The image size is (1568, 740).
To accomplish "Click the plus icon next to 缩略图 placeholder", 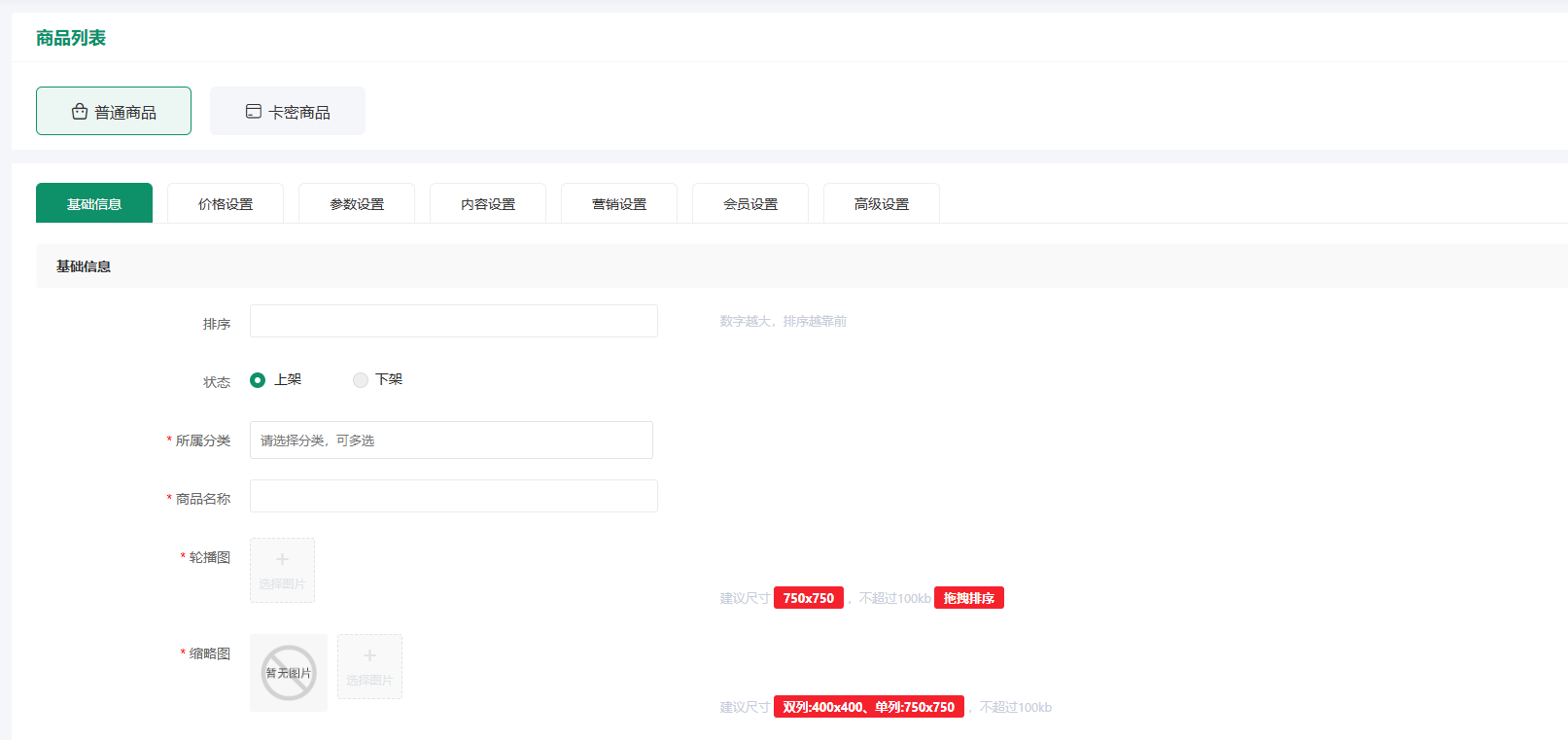I will pos(369,656).
